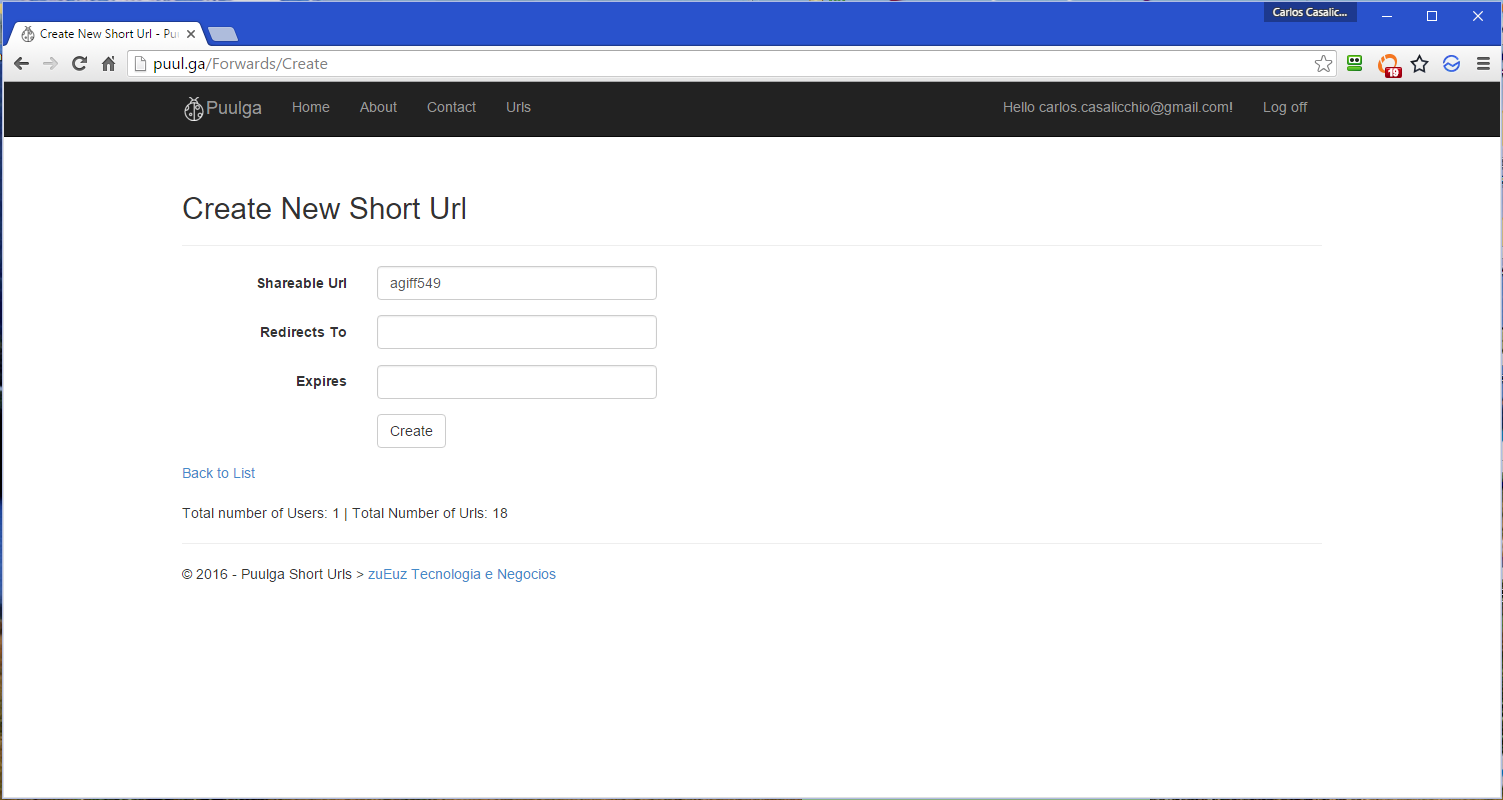Go to the Contact page
The image size is (1503, 800).
click(x=451, y=107)
